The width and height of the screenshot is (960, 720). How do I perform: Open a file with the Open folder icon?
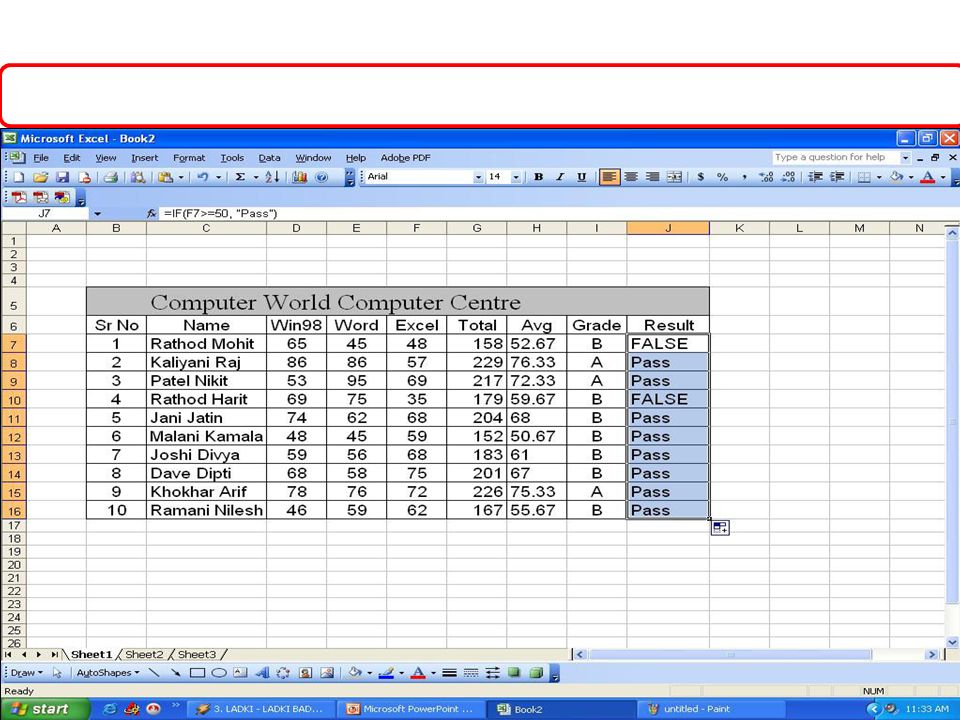pos(40,177)
